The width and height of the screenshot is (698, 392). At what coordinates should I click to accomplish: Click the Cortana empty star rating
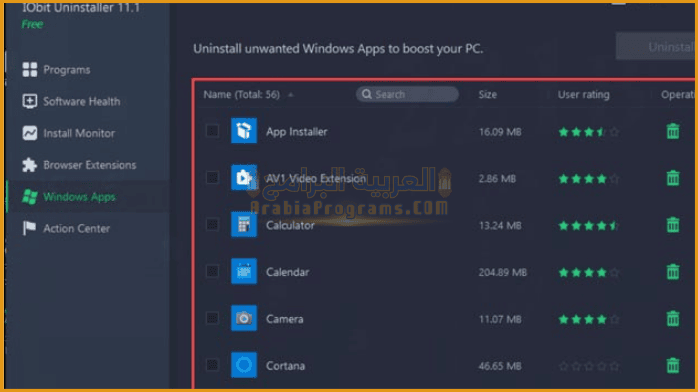pos(588,366)
